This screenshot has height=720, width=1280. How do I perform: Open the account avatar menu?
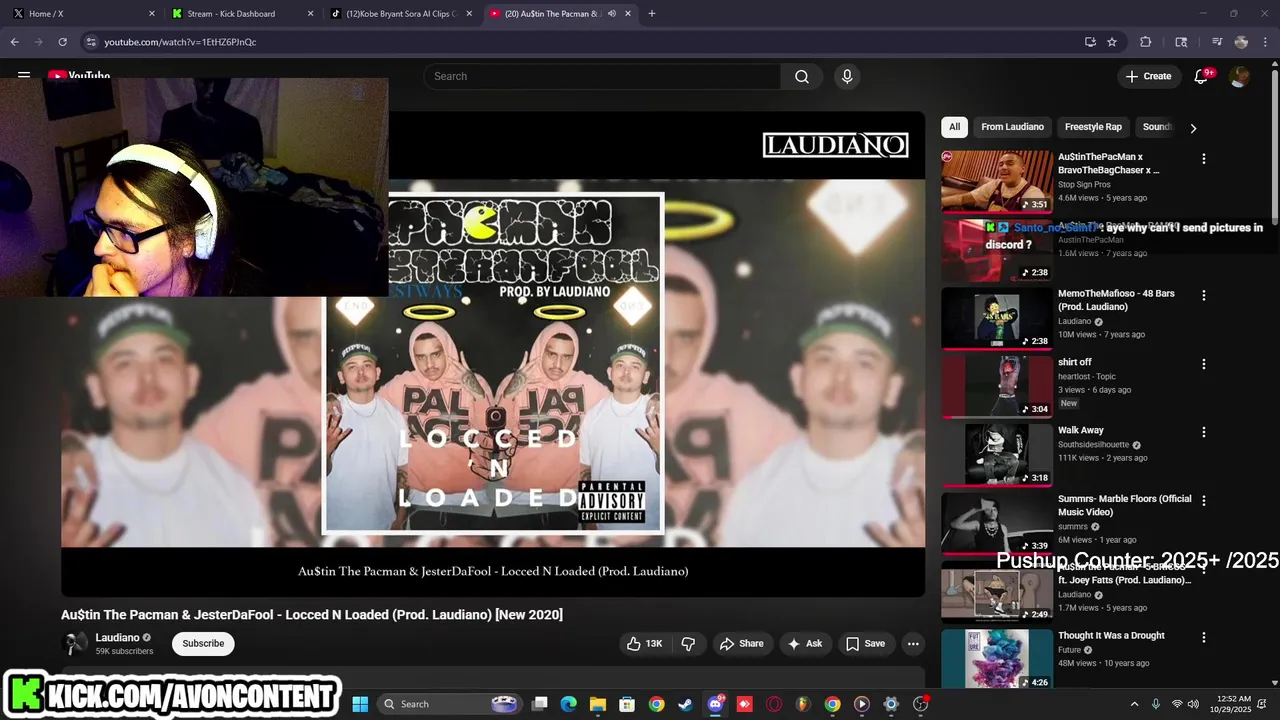point(1239,77)
